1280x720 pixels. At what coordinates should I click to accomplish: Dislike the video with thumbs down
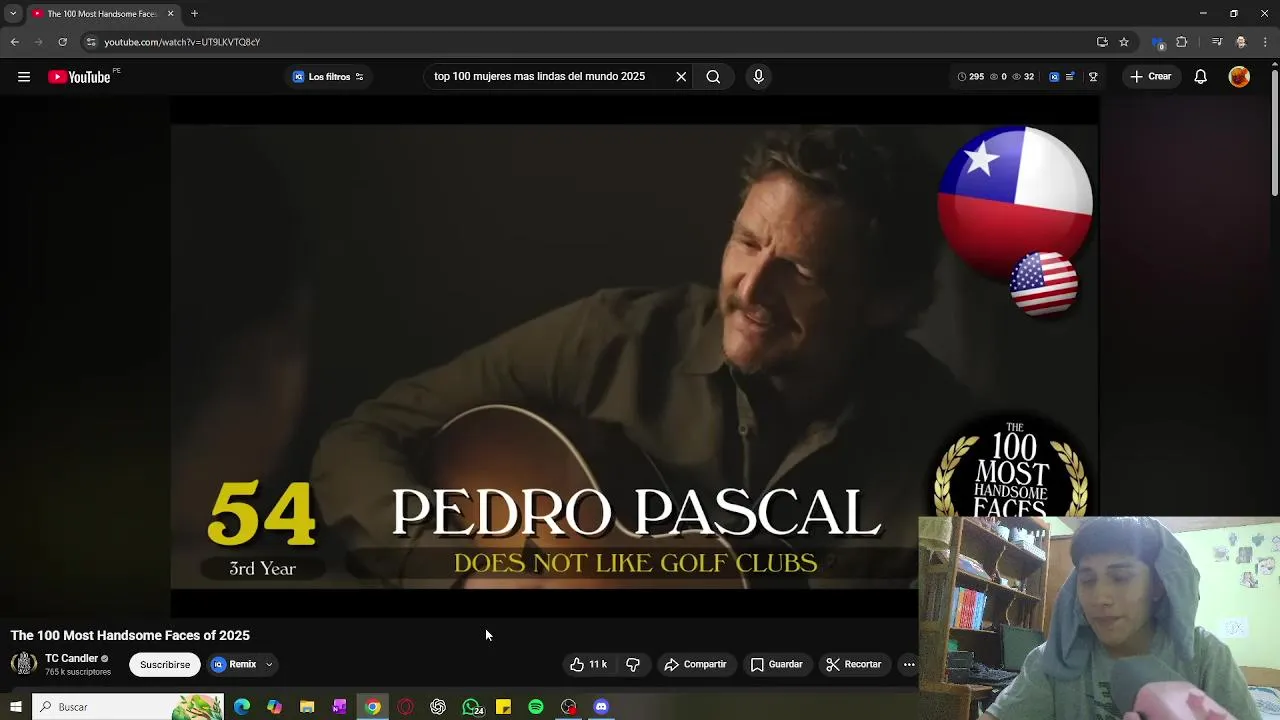tap(633, 664)
